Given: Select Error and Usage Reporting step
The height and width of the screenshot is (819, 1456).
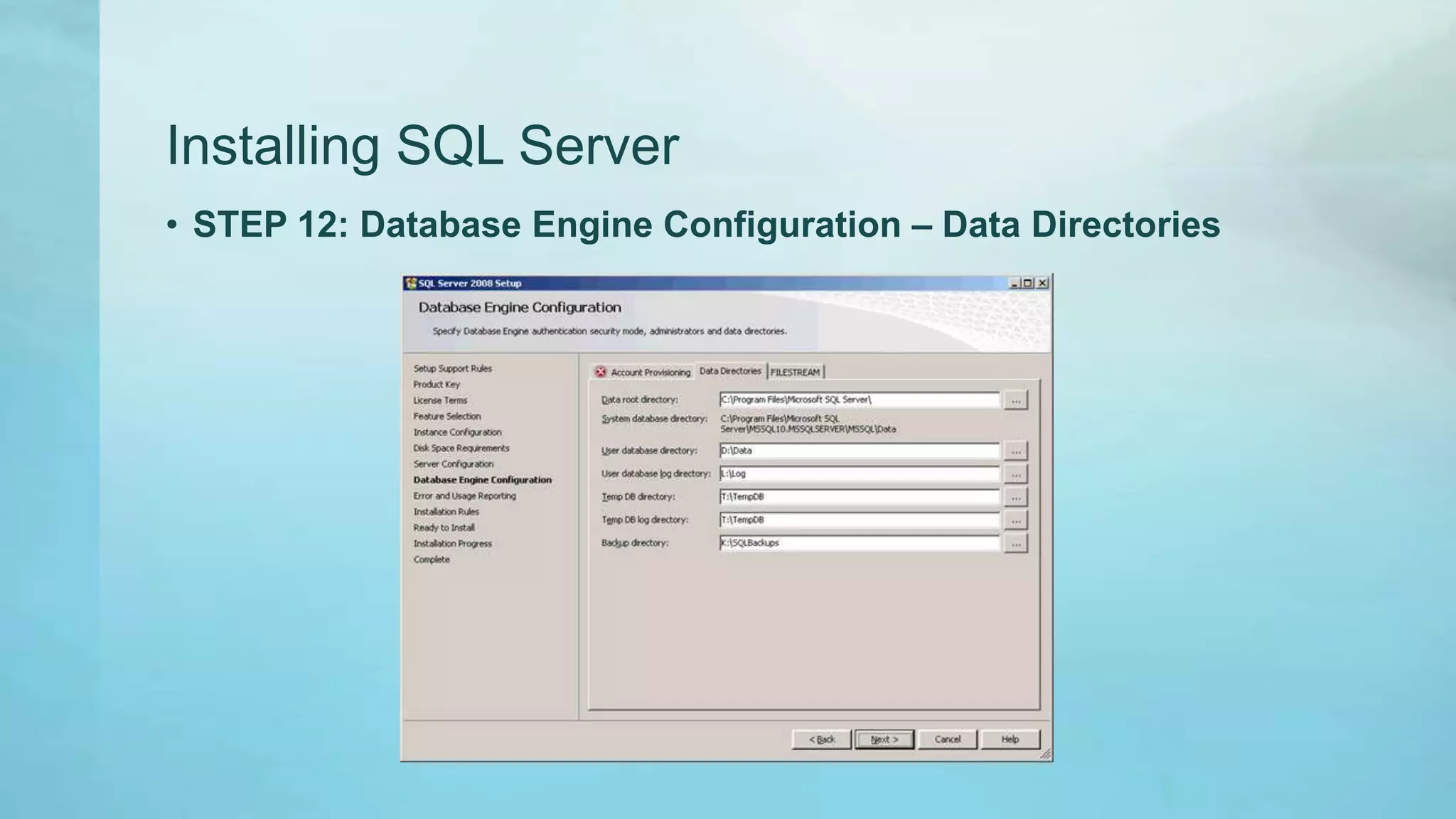Looking at the screenshot, I should tap(465, 496).
